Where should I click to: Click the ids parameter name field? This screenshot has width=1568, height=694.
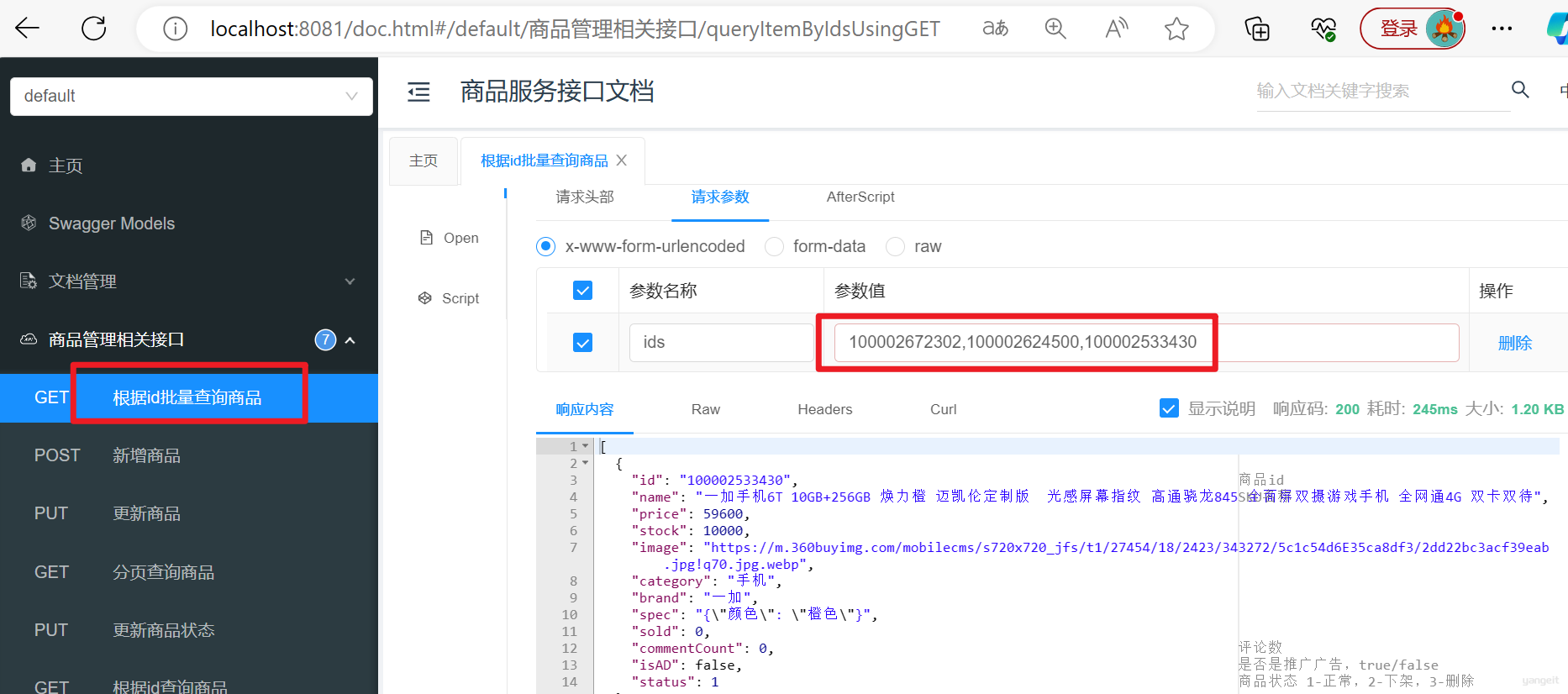click(720, 342)
